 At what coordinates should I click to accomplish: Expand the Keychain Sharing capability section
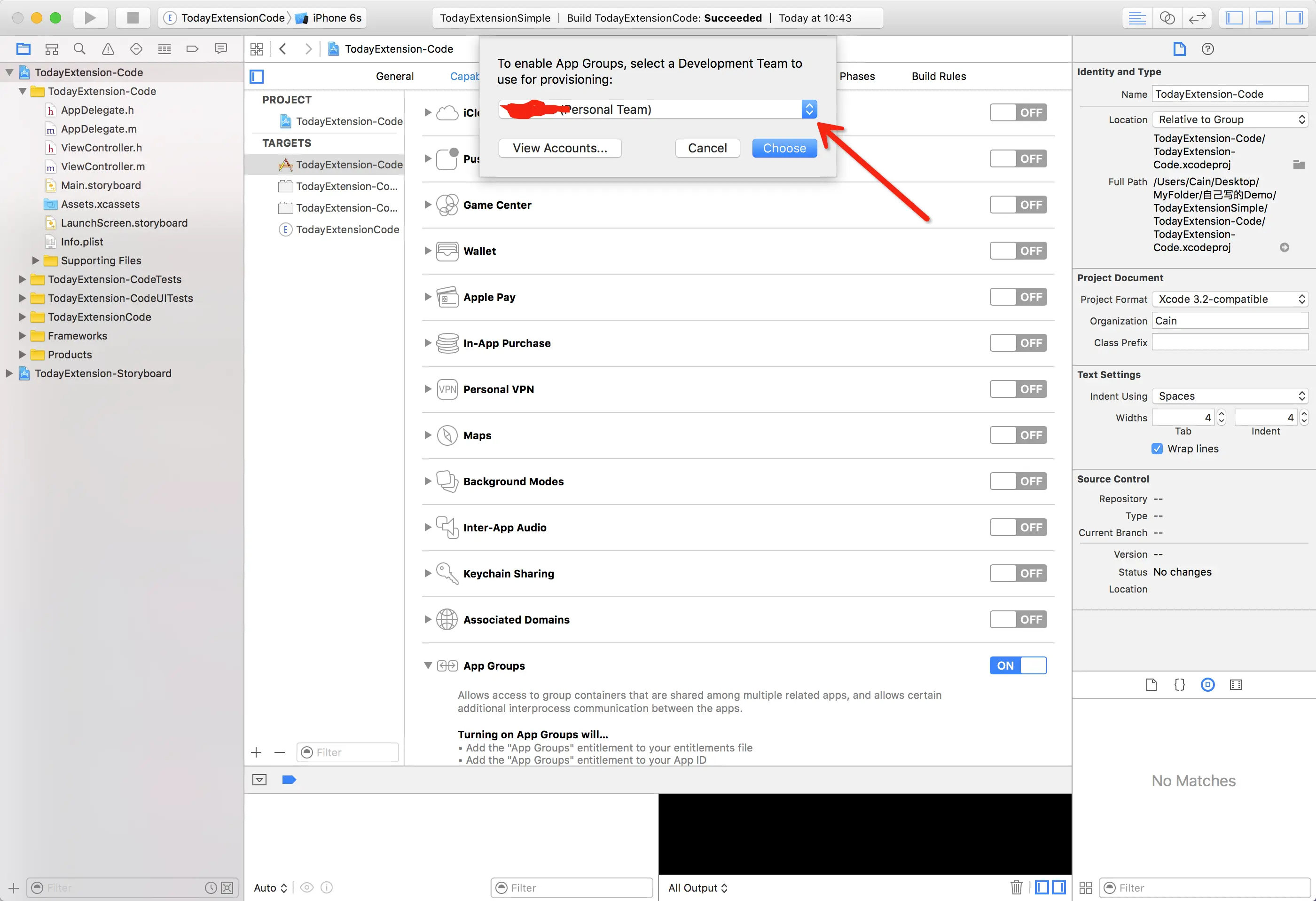click(428, 573)
